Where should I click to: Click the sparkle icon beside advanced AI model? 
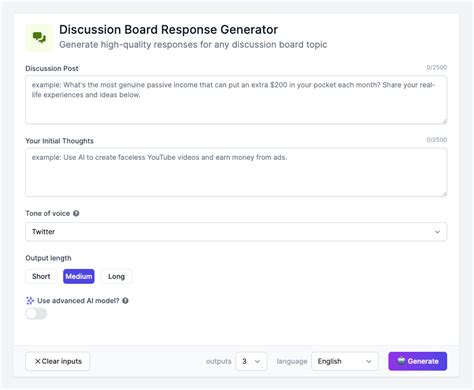(30, 301)
